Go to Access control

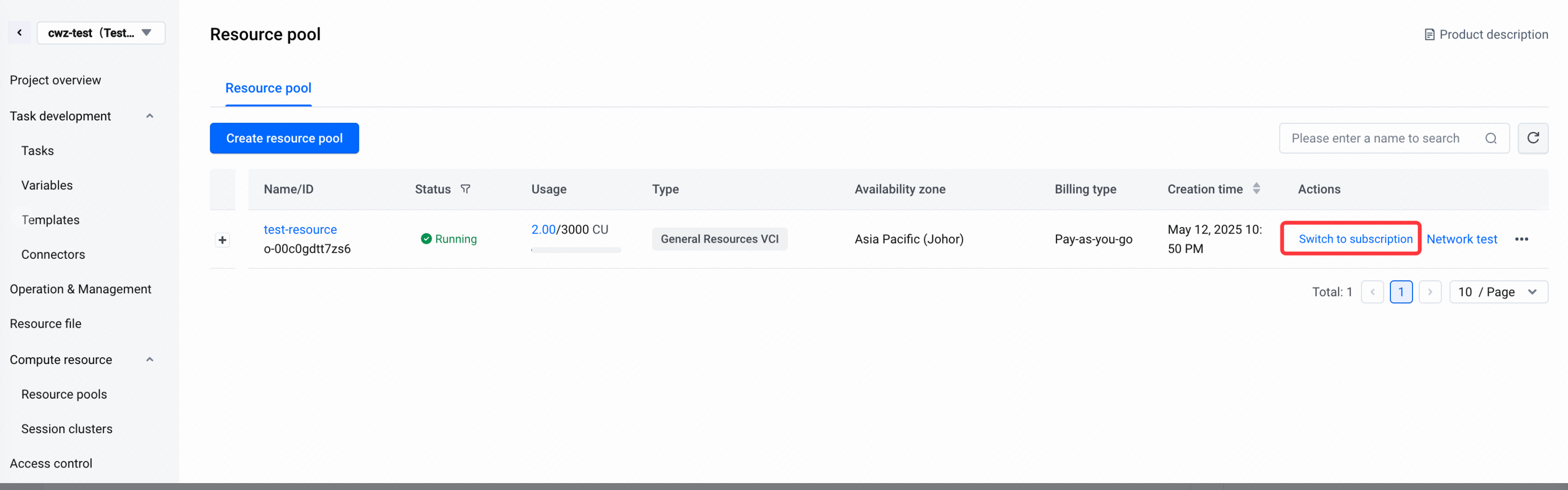coord(51,464)
